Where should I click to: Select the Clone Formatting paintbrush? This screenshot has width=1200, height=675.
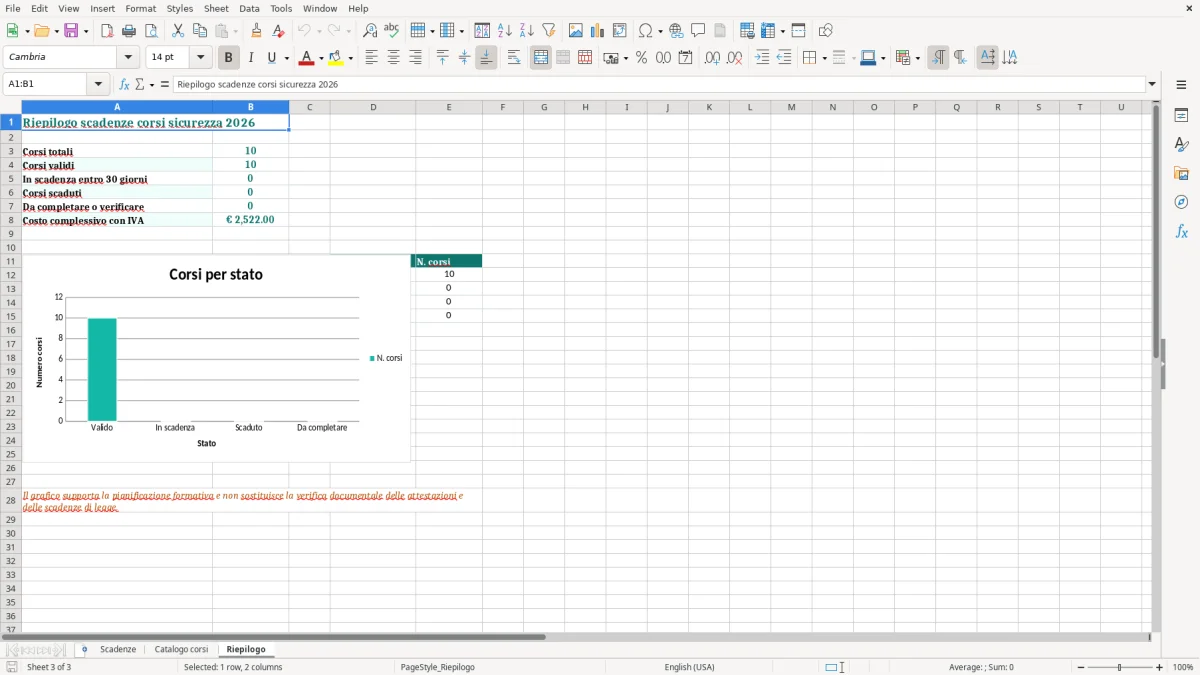pyautogui.click(x=256, y=31)
